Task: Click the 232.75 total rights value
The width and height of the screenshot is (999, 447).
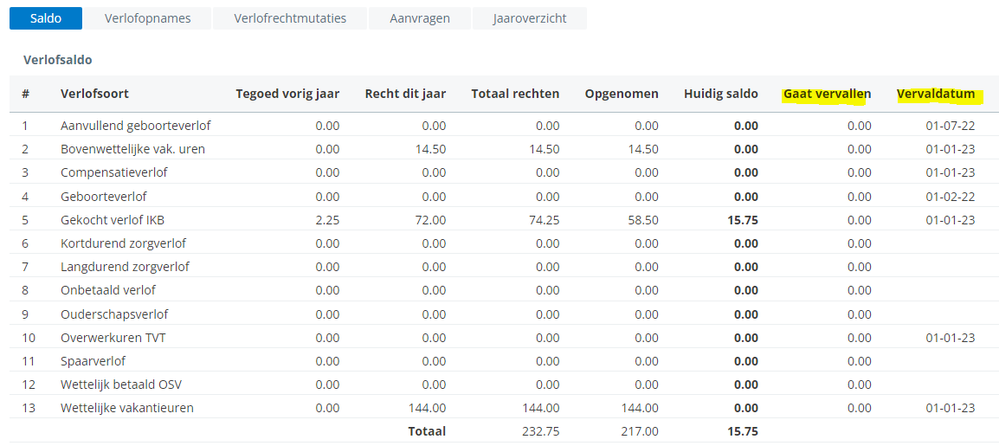Action: point(542,432)
